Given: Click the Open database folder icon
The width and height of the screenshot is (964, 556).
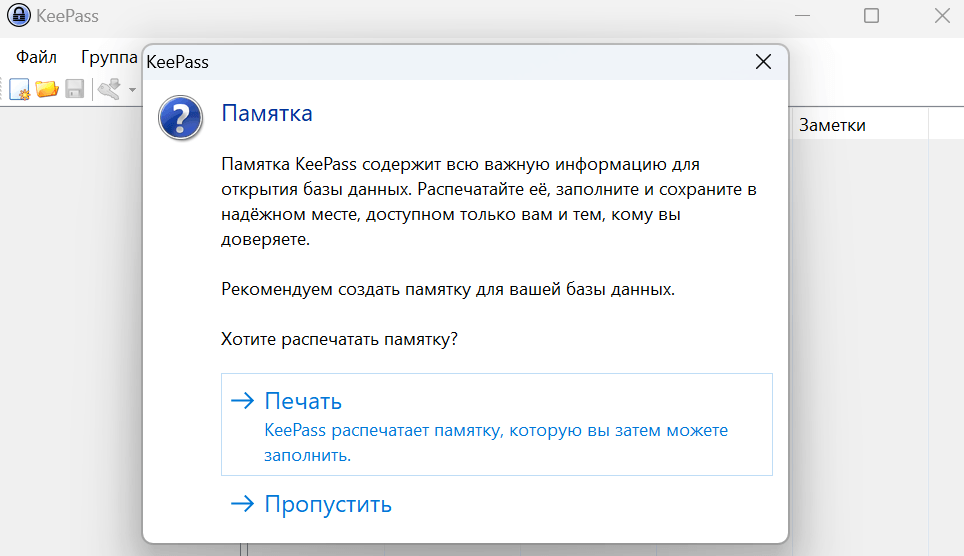Looking at the screenshot, I should tap(47, 89).
